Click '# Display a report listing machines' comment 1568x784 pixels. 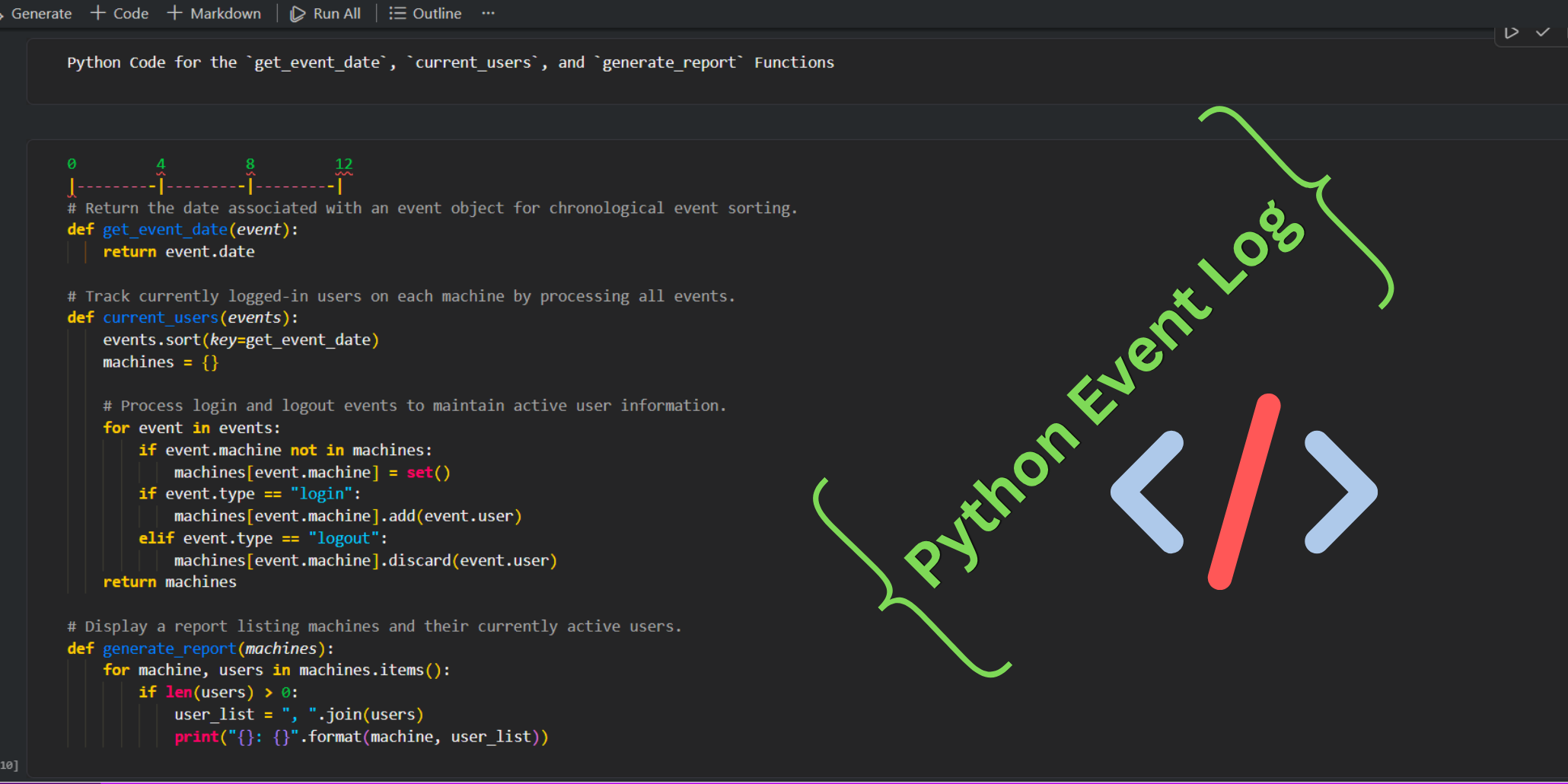(374, 626)
